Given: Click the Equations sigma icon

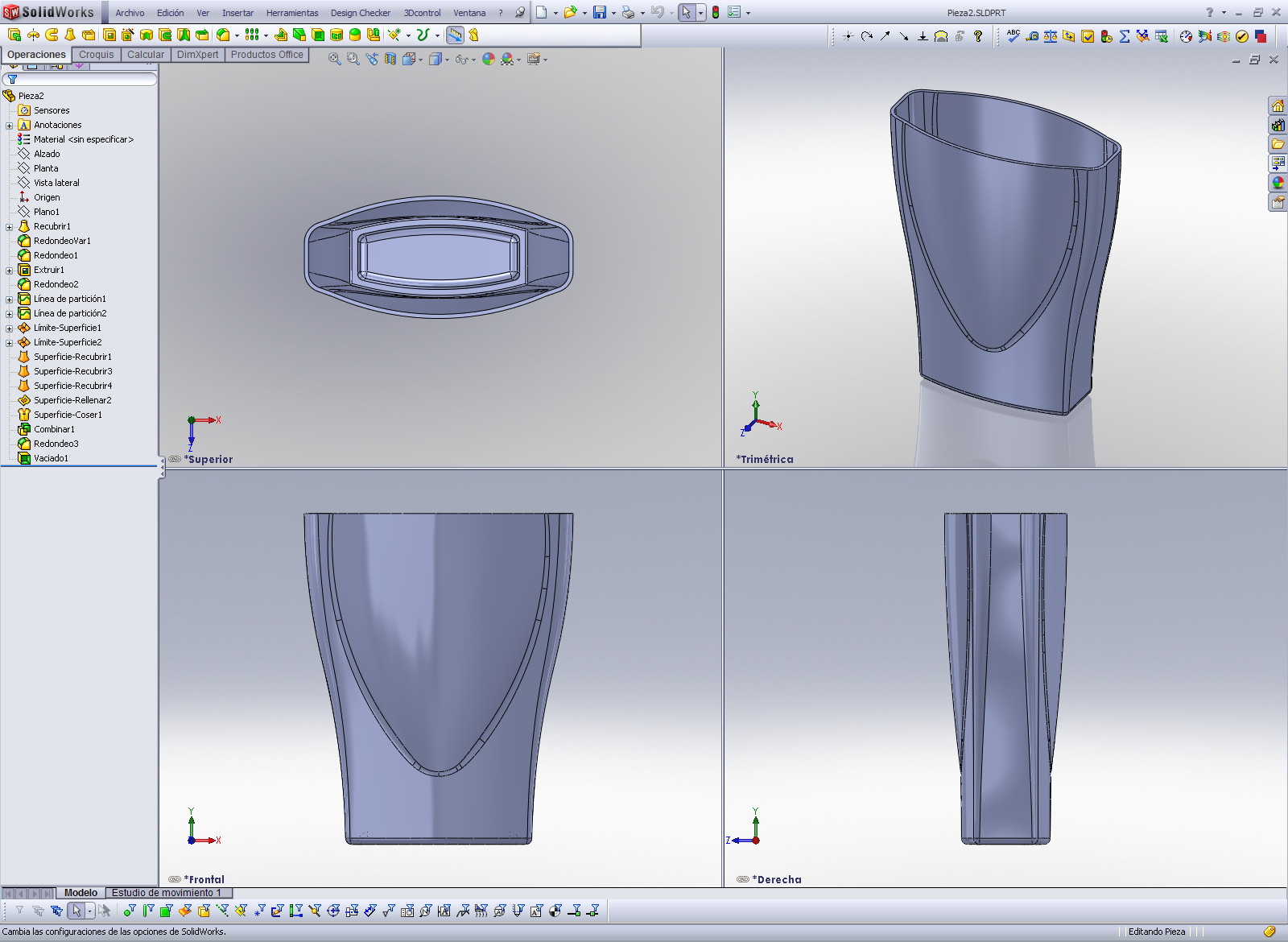Looking at the screenshot, I should 1125,36.
